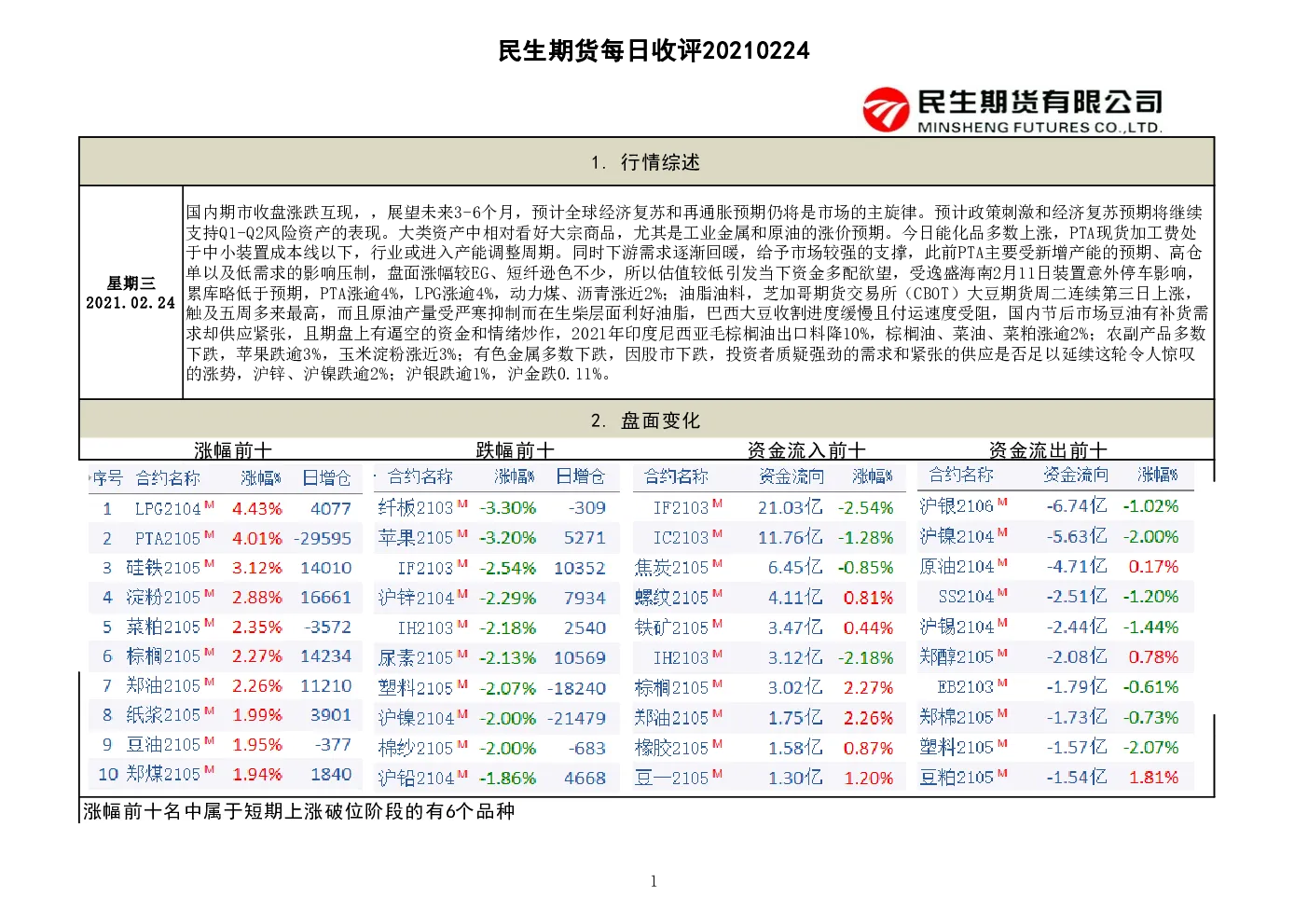The width and height of the screenshot is (1308, 924).
Task: Select the 沪银2106 contract cell
Action: point(964,505)
